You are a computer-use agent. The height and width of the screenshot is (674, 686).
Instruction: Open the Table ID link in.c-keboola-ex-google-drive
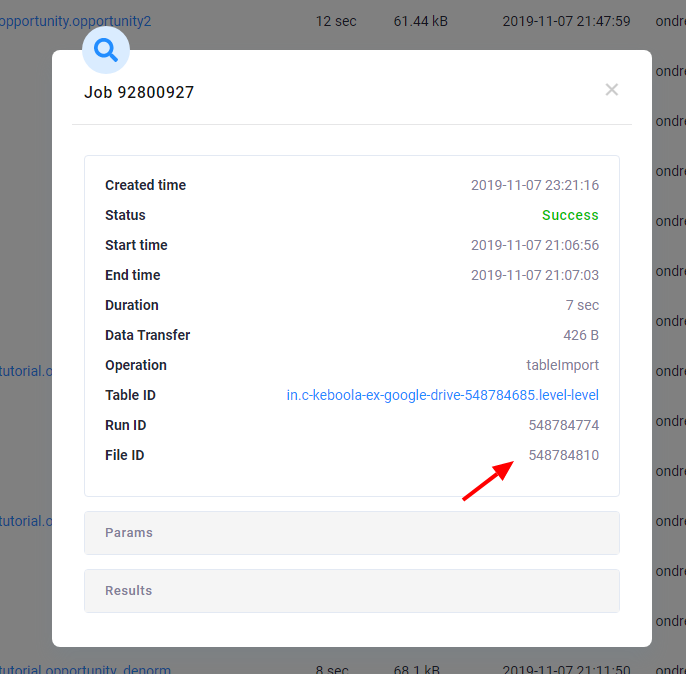(x=442, y=395)
